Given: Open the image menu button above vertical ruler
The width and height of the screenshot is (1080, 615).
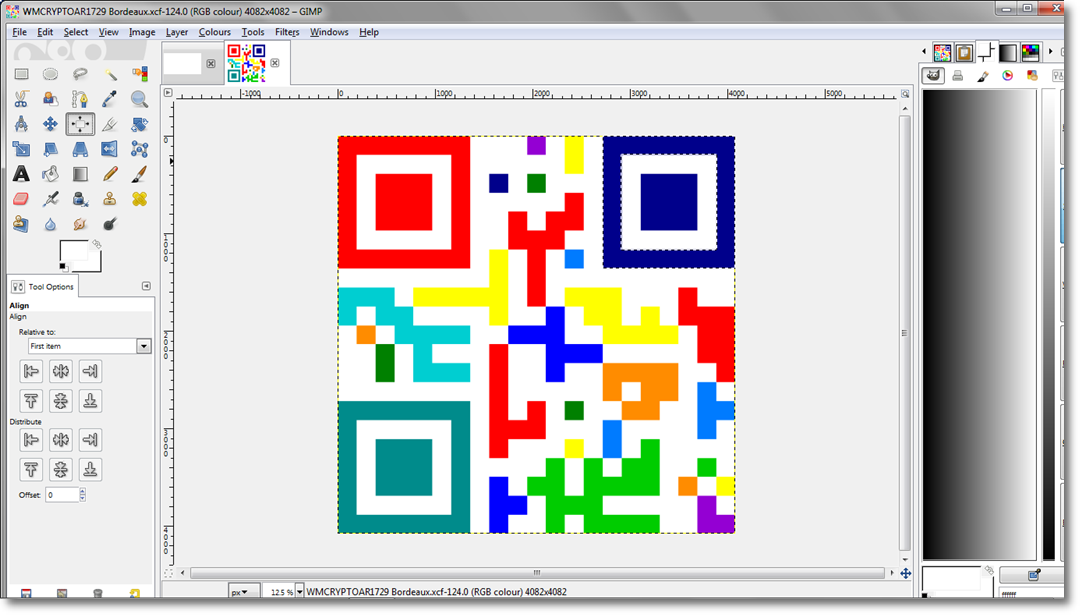Looking at the screenshot, I should pos(168,92).
